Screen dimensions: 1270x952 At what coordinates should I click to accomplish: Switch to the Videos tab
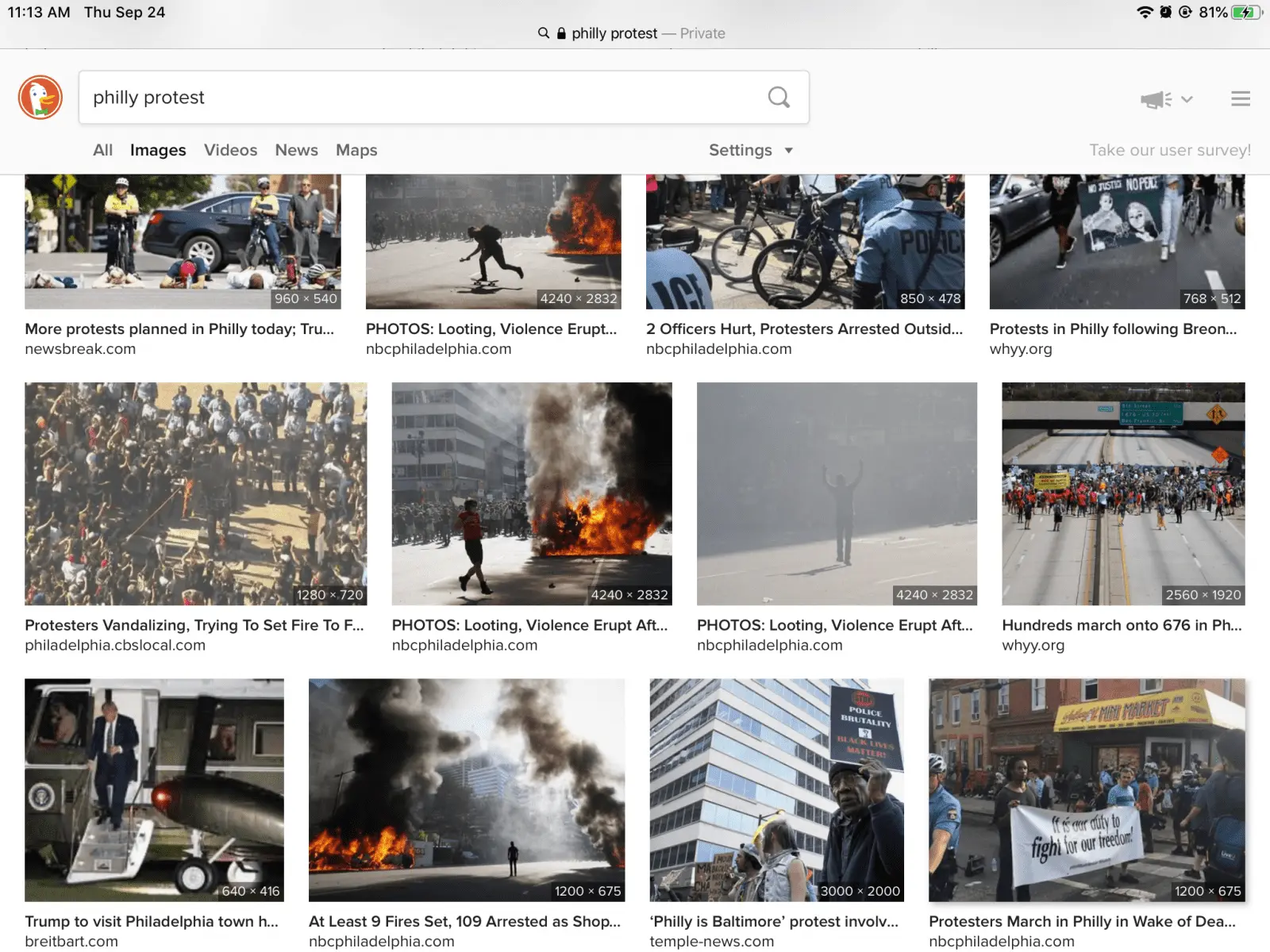coord(230,150)
